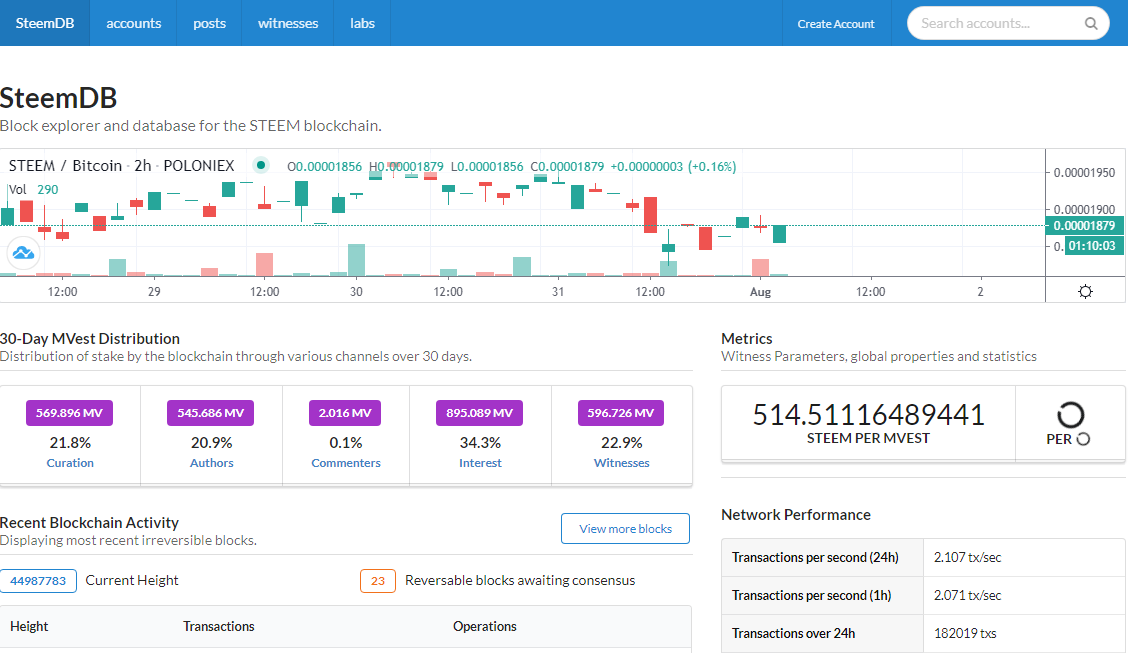Click the 596.726 MV witnesses badge
The width and height of the screenshot is (1128, 653).
(x=621, y=413)
